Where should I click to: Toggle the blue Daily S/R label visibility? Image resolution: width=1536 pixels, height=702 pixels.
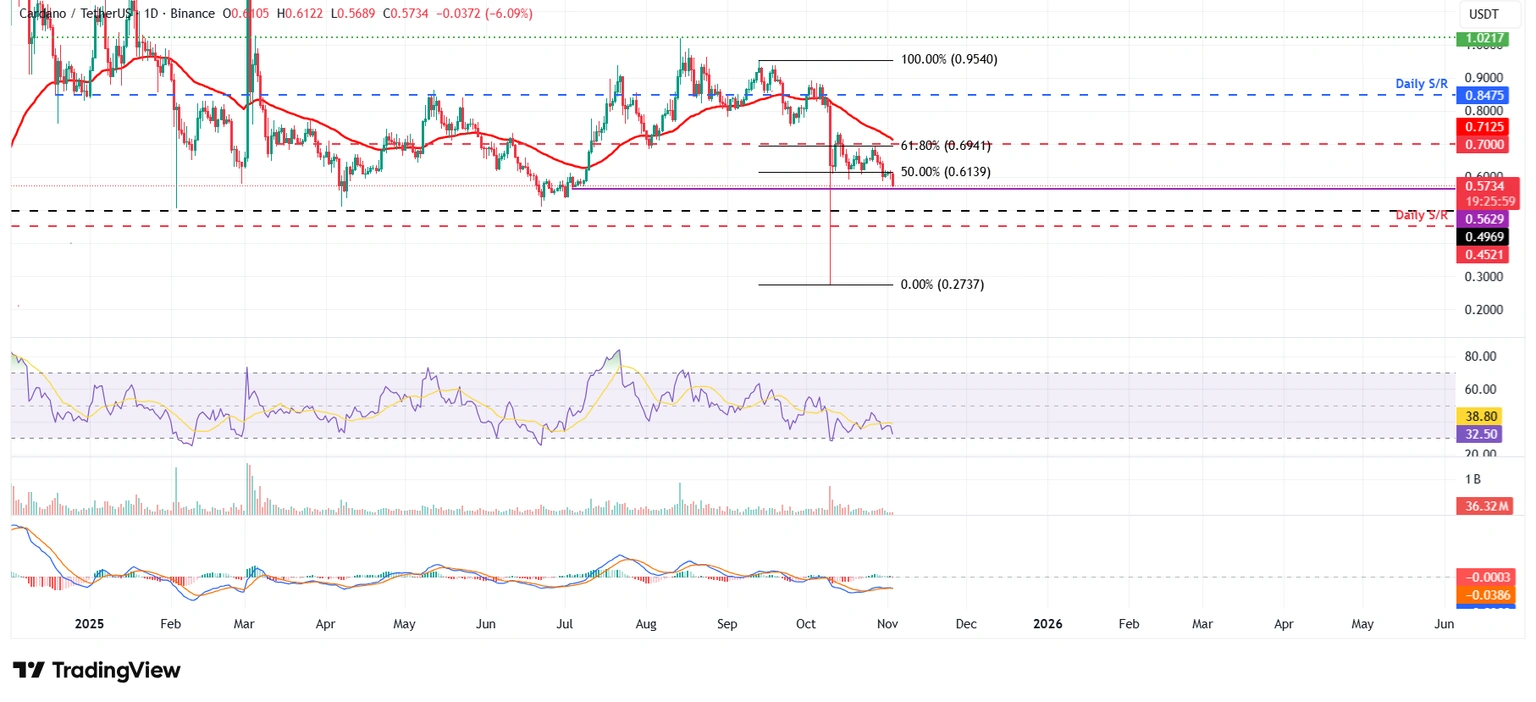click(x=1421, y=84)
